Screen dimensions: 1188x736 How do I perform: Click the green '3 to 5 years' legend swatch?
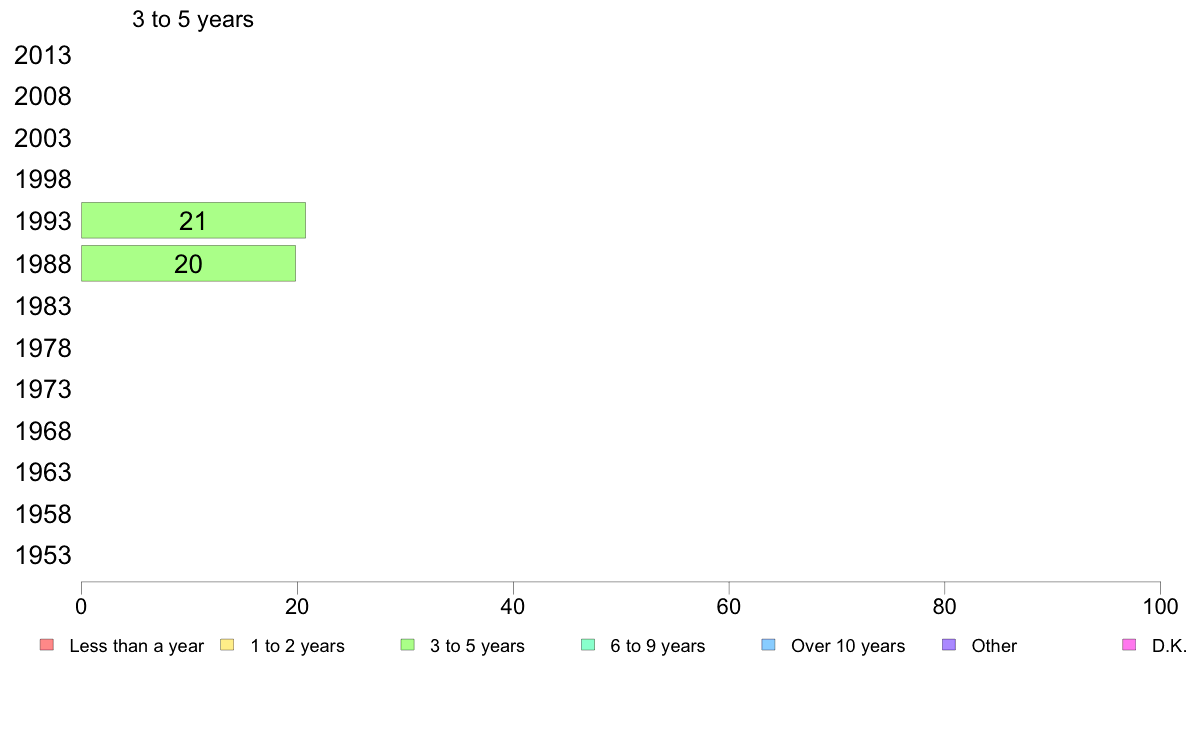(408, 645)
